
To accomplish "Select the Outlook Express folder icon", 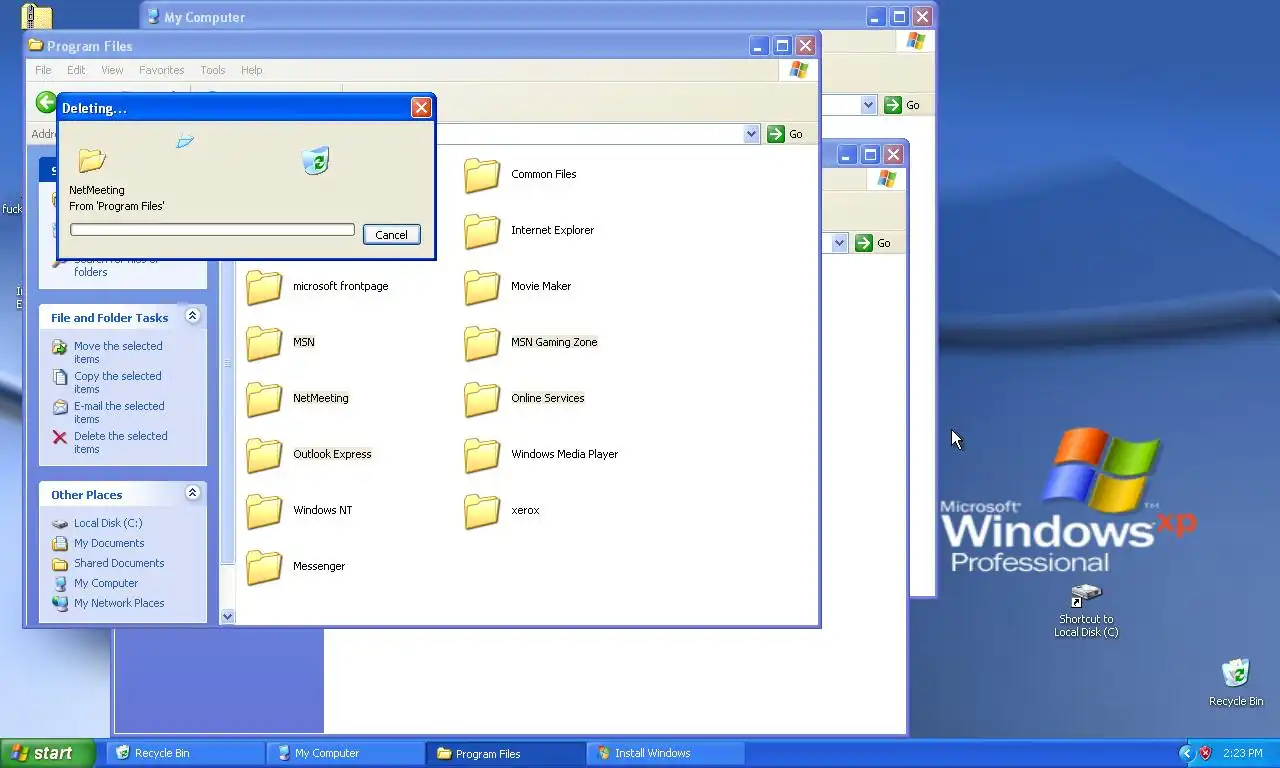I will point(264,455).
